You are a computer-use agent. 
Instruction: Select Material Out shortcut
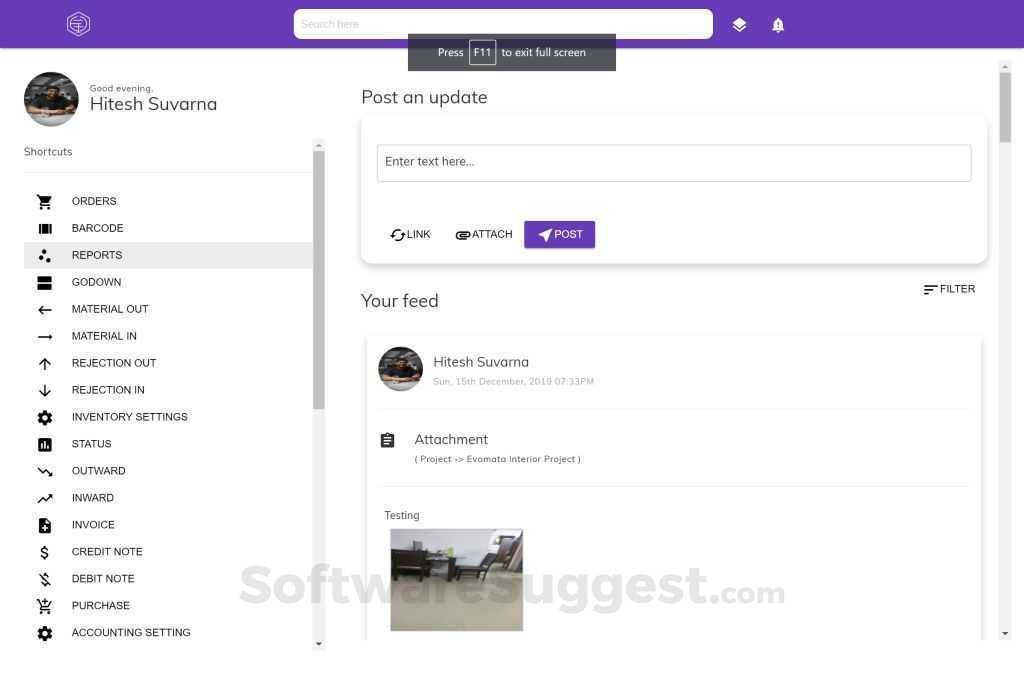click(x=110, y=309)
